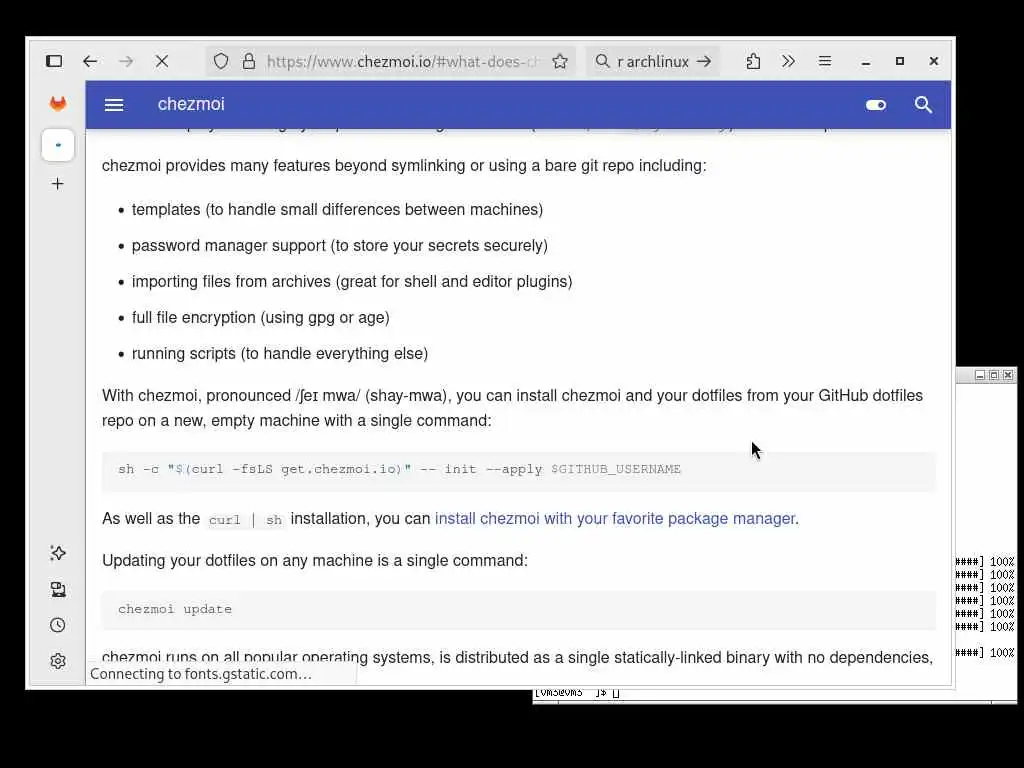Image resolution: width=1024 pixels, height=768 pixels.
Task: Bookmark this page with the star icon
Action: [x=560, y=61]
